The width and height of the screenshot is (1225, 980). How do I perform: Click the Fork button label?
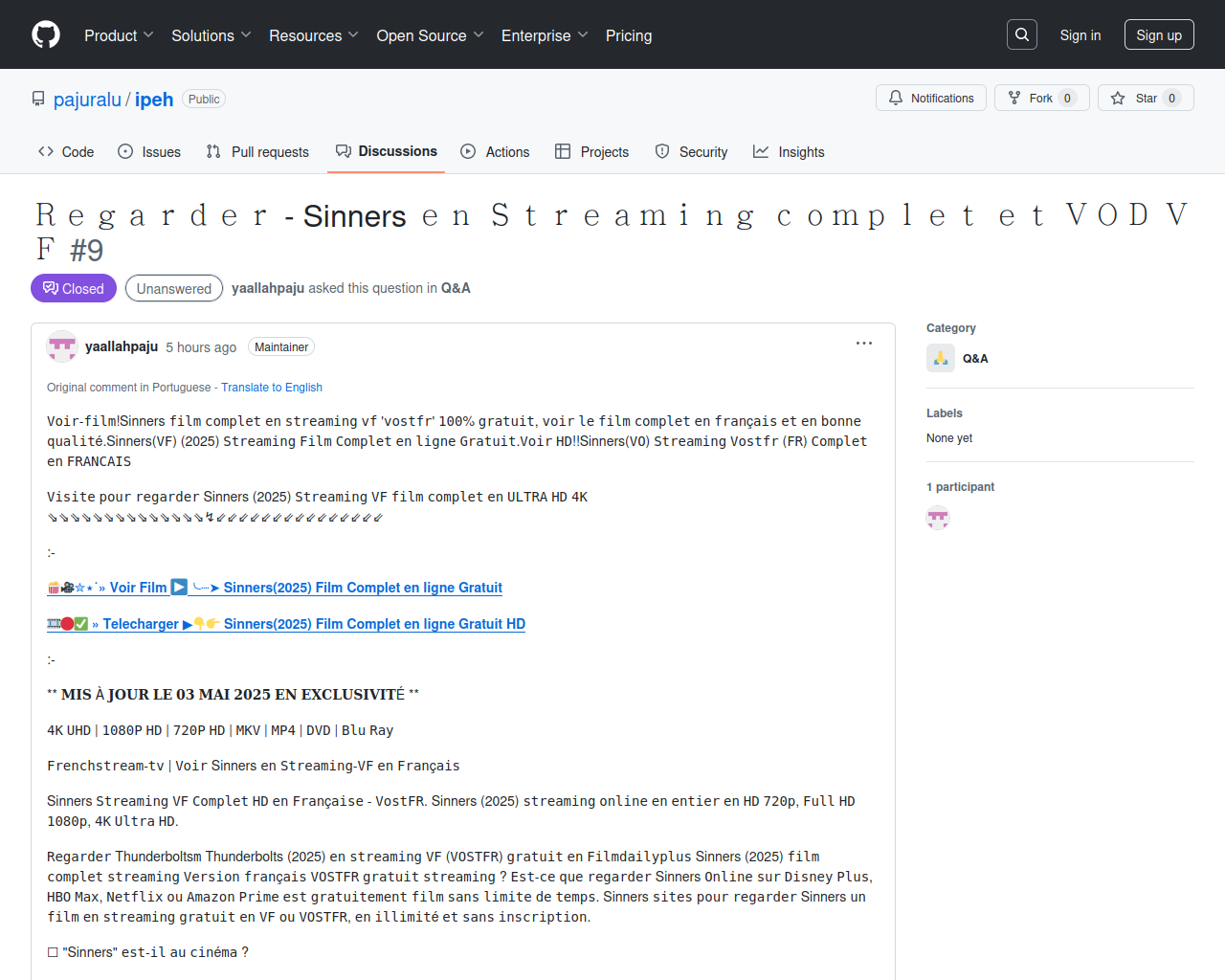point(1040,99)
